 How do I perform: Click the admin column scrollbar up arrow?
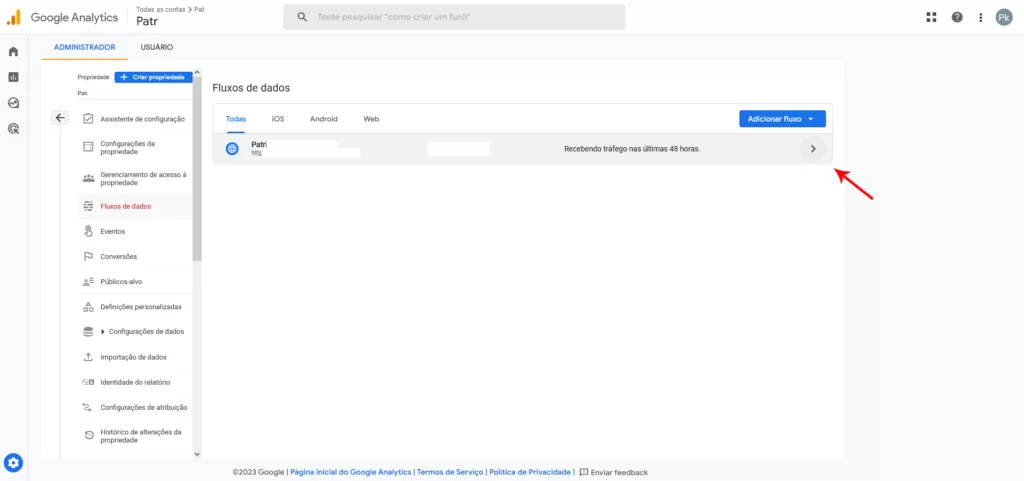[x=197, y=71]
